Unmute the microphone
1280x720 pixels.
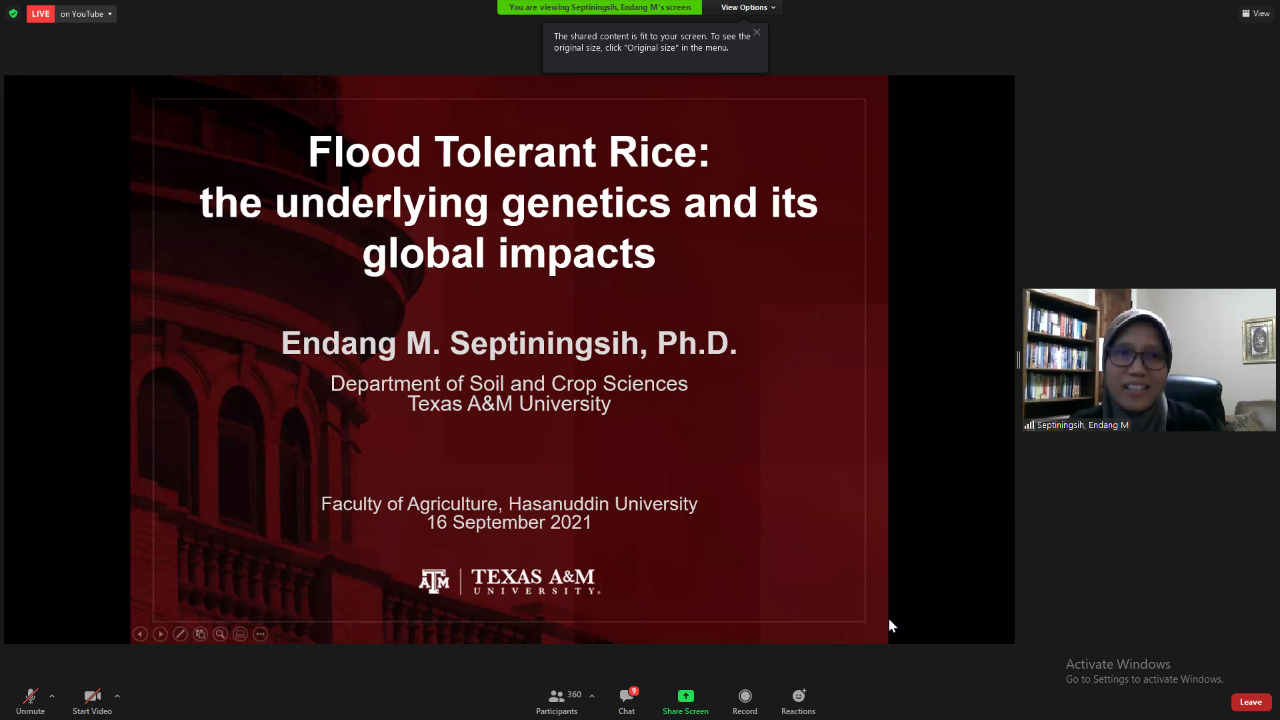(x=30, y=701)
